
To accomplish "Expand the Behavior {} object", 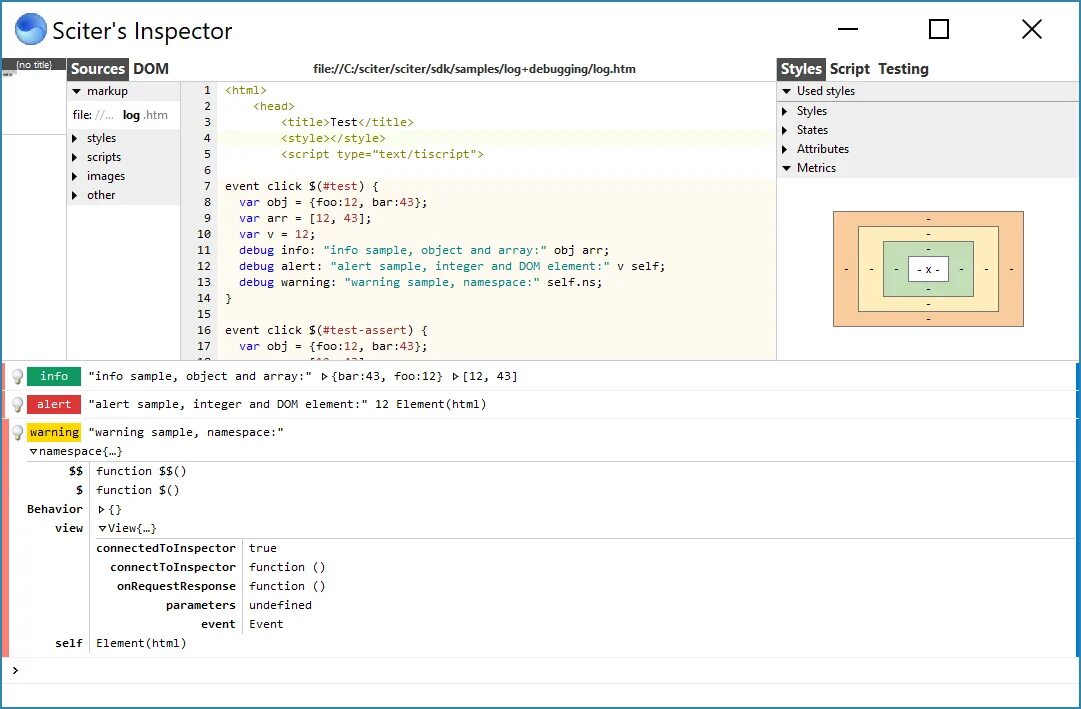I will 101,510.
